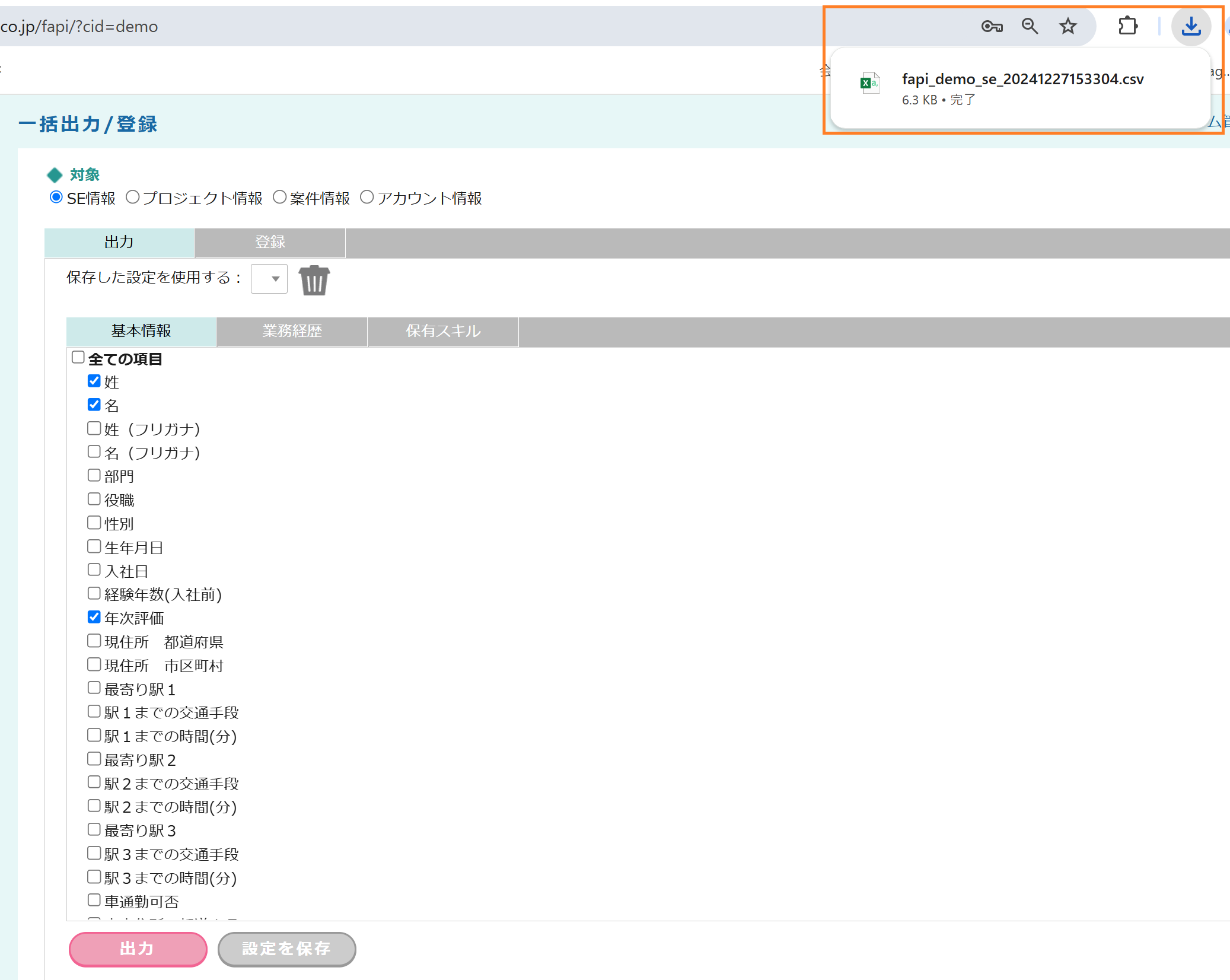Click the CSV file icon in downloads popup

(869, 84)
